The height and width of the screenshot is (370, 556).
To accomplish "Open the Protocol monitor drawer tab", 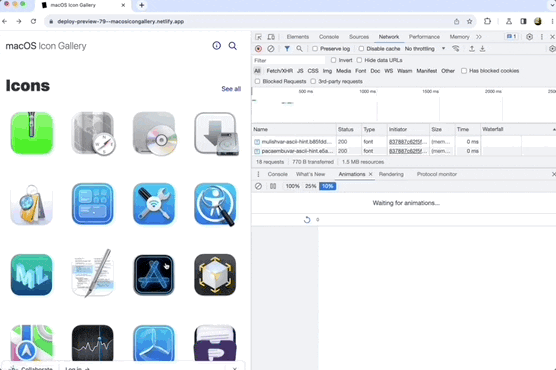I will 437,174.
